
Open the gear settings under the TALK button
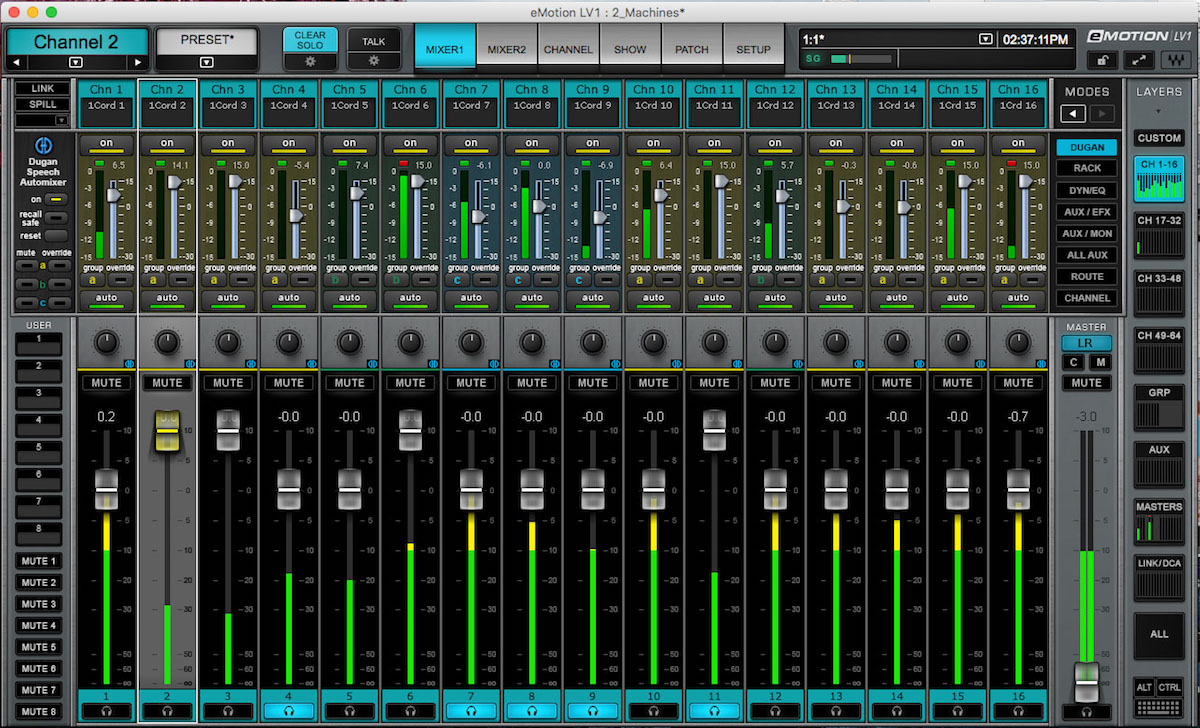(373, 60)
